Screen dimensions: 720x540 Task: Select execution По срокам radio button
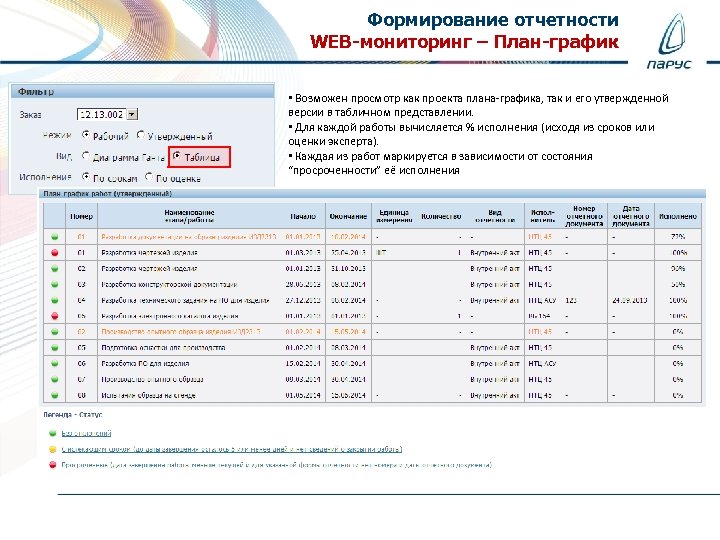[86, 176]
